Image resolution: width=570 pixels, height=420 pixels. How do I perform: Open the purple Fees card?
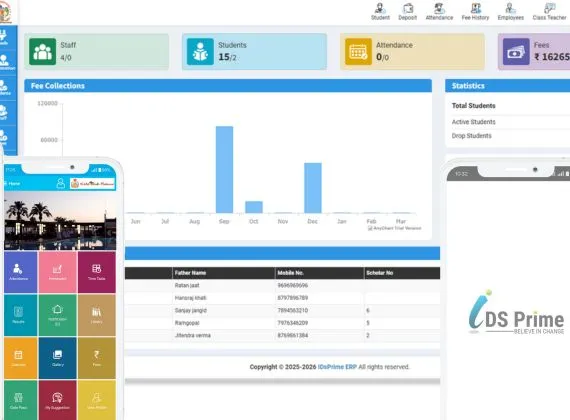point(534,52)
